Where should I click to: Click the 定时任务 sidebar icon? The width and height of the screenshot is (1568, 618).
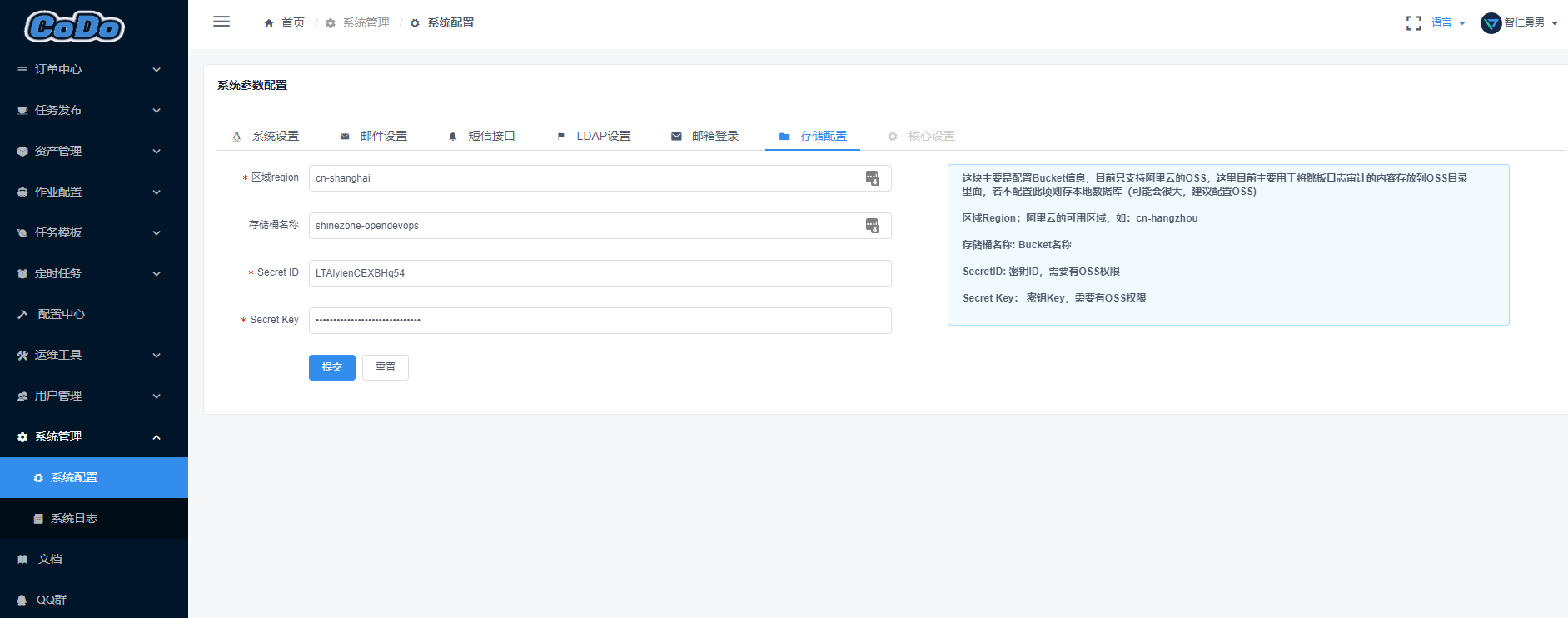22,274
